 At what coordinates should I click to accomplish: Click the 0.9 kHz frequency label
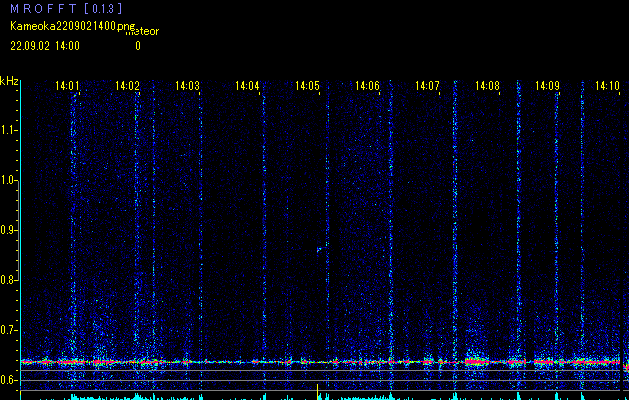tap(8, 230)
